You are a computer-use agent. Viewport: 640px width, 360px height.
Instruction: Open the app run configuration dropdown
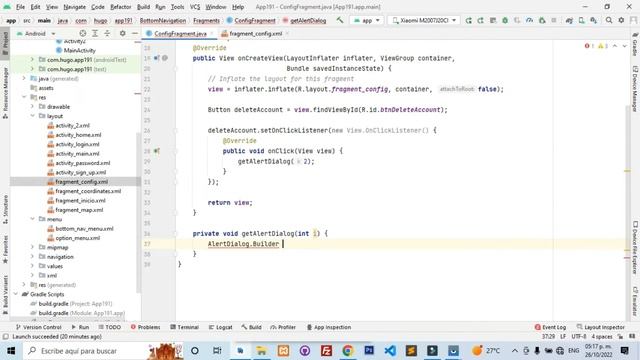pos(367,20)
